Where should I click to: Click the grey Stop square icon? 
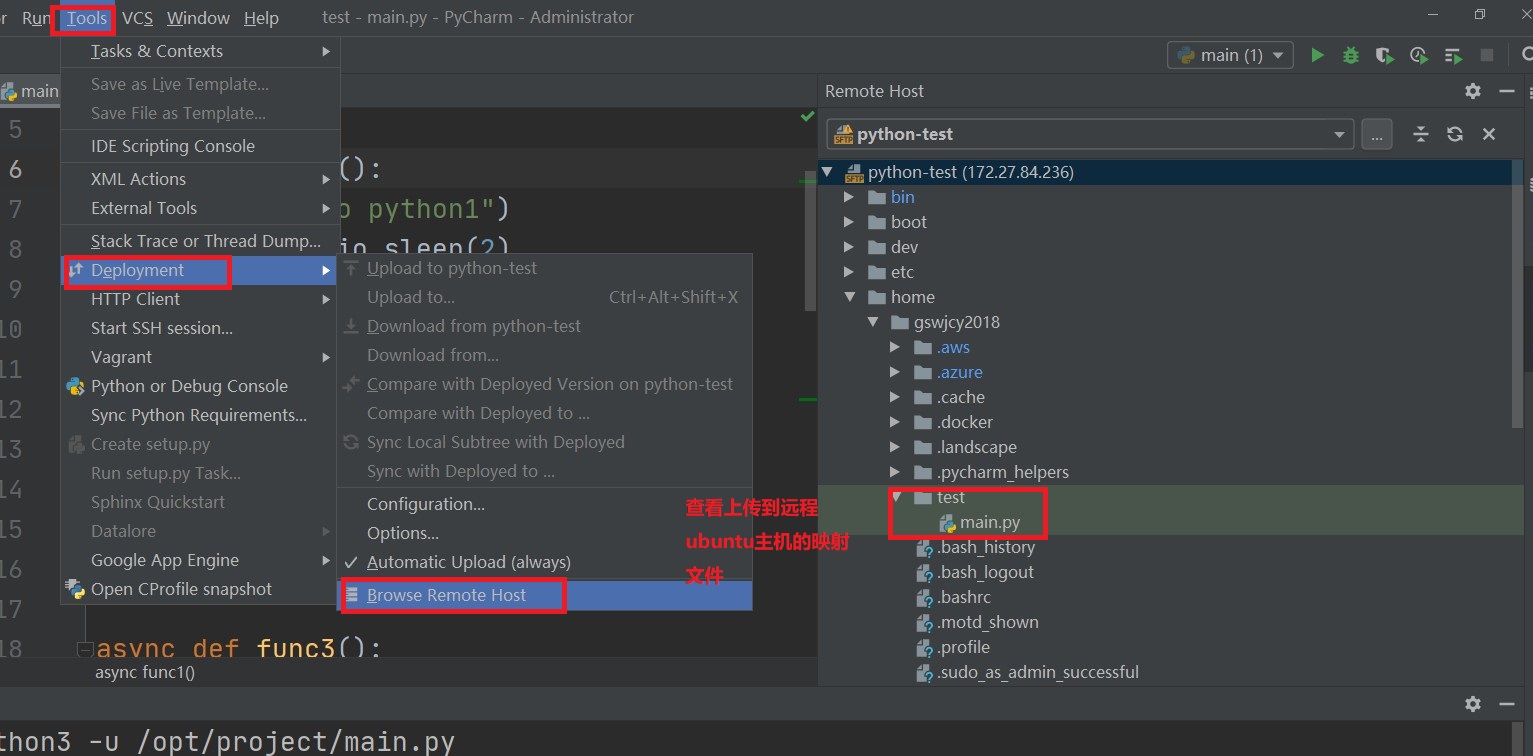(1487, 55)
